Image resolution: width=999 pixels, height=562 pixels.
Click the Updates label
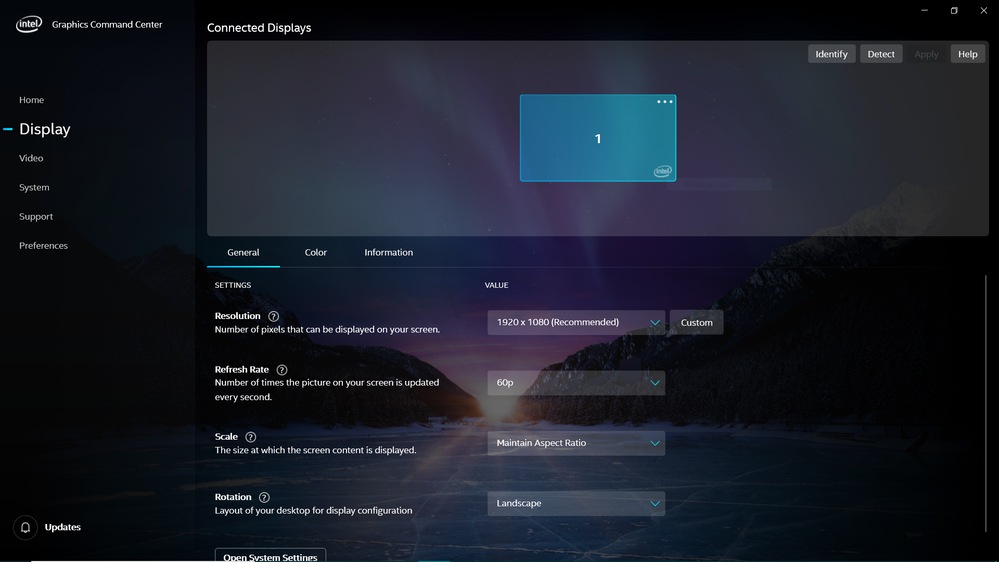coord(62,527)
